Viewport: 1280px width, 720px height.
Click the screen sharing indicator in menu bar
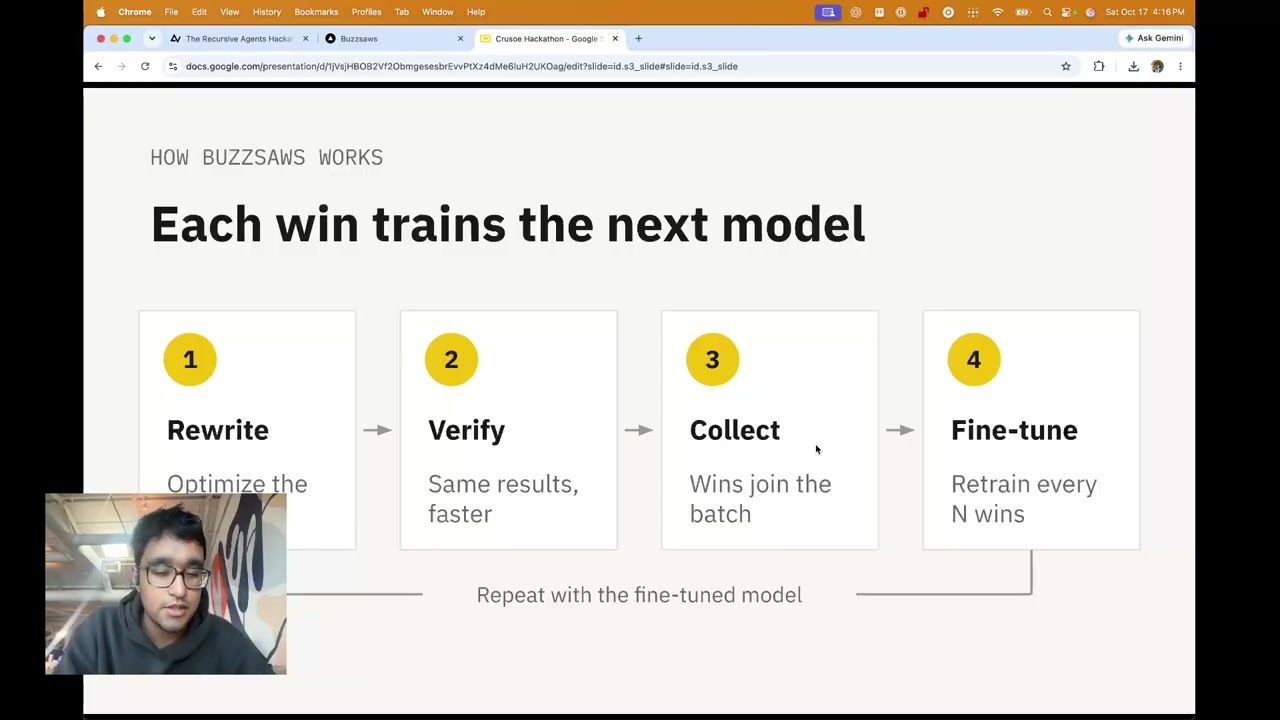click(x=828, y=12)
